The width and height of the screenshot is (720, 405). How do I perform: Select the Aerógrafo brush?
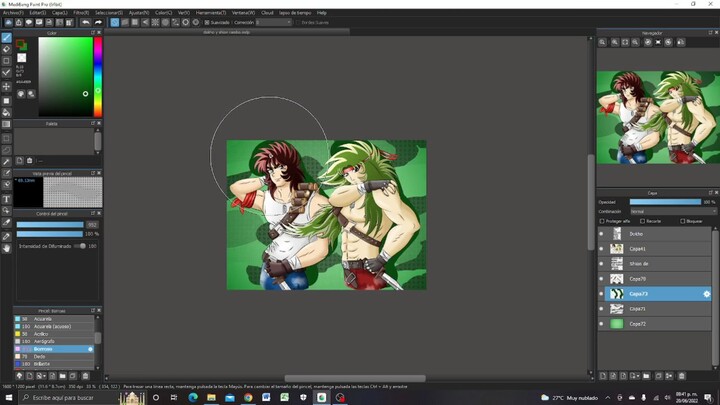[54, 341]
